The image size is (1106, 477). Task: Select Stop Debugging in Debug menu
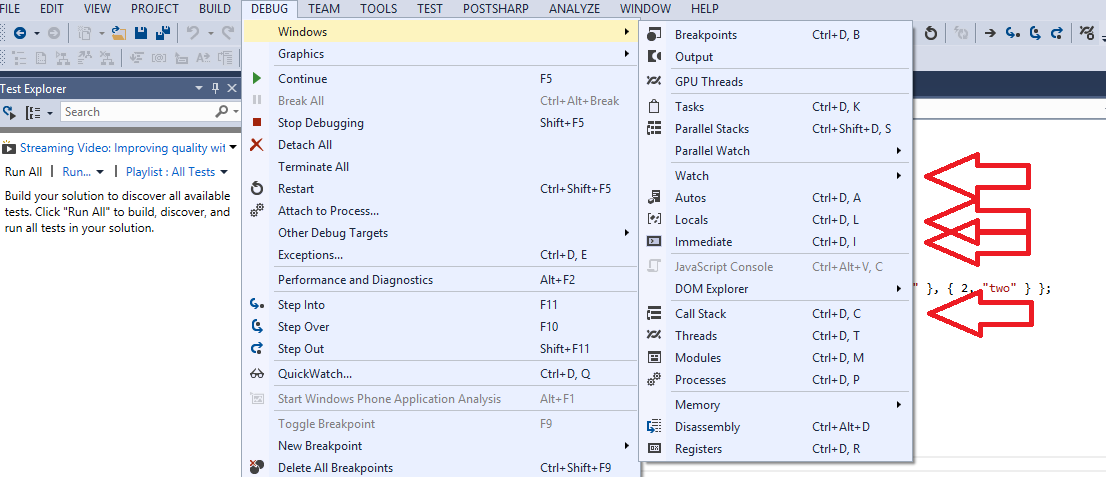320,123
